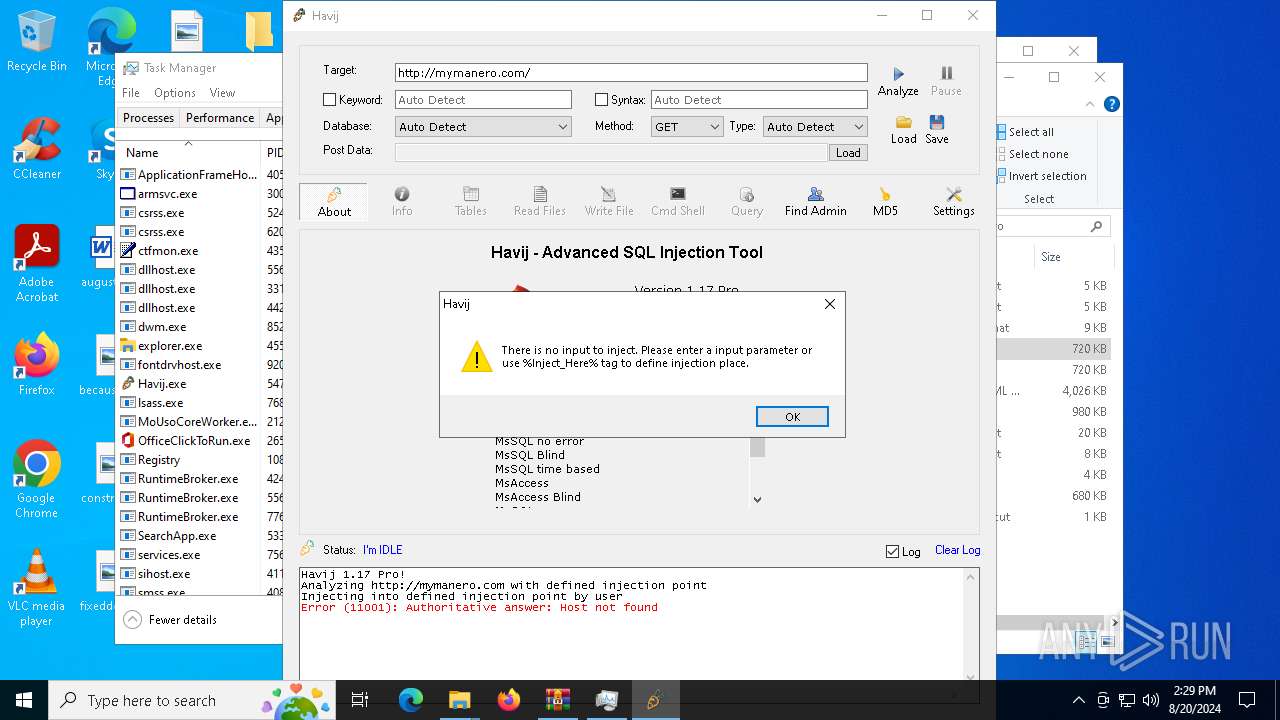The height and width of the screenshot is (720, 1280).
Task: Open the Options menu in Task Manager
Action: click(175, 93)
